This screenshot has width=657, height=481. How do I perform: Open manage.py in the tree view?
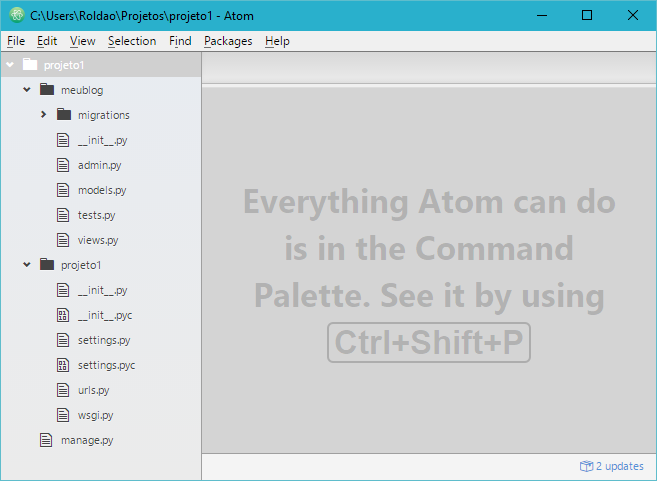tap(87, 440)
